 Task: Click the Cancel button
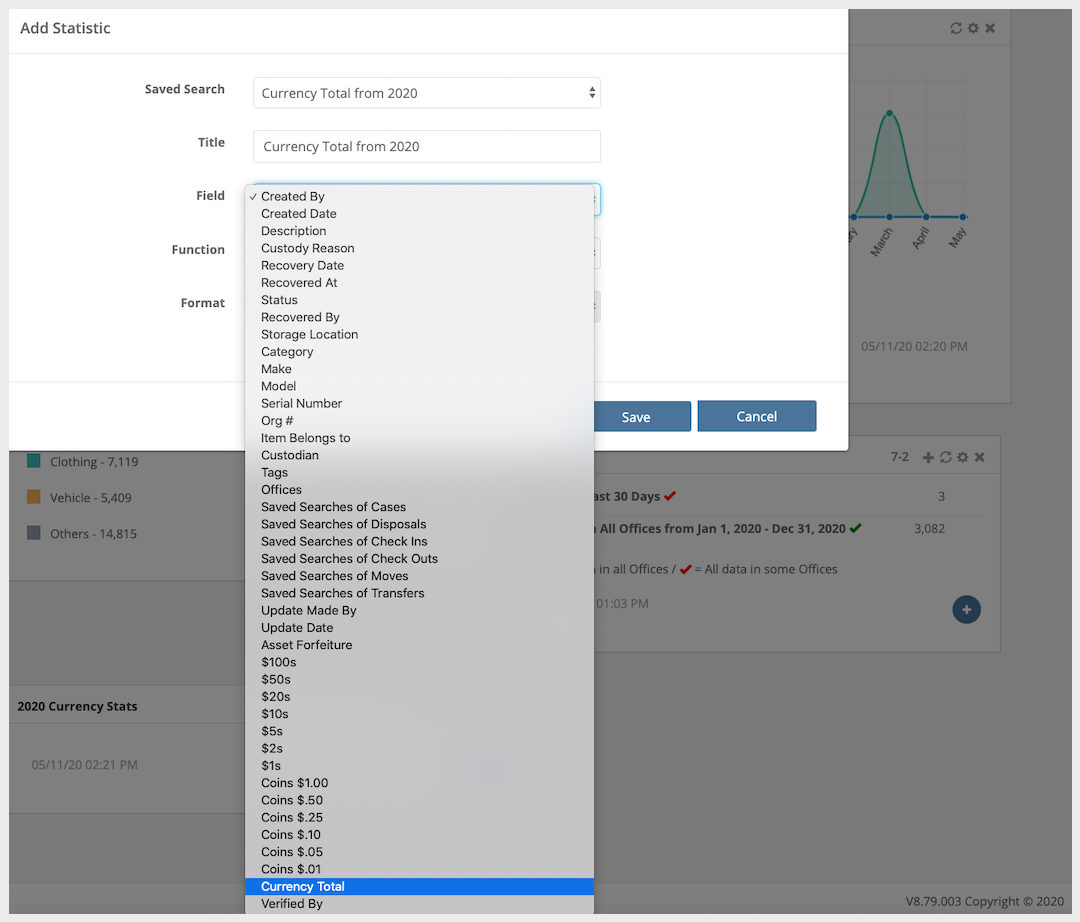[756, 416]
